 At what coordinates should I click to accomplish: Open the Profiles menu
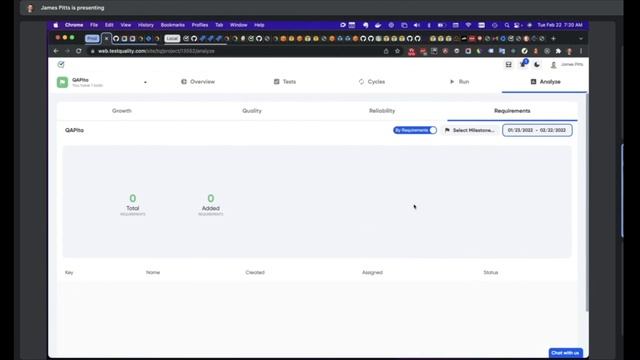click(200, 25)
